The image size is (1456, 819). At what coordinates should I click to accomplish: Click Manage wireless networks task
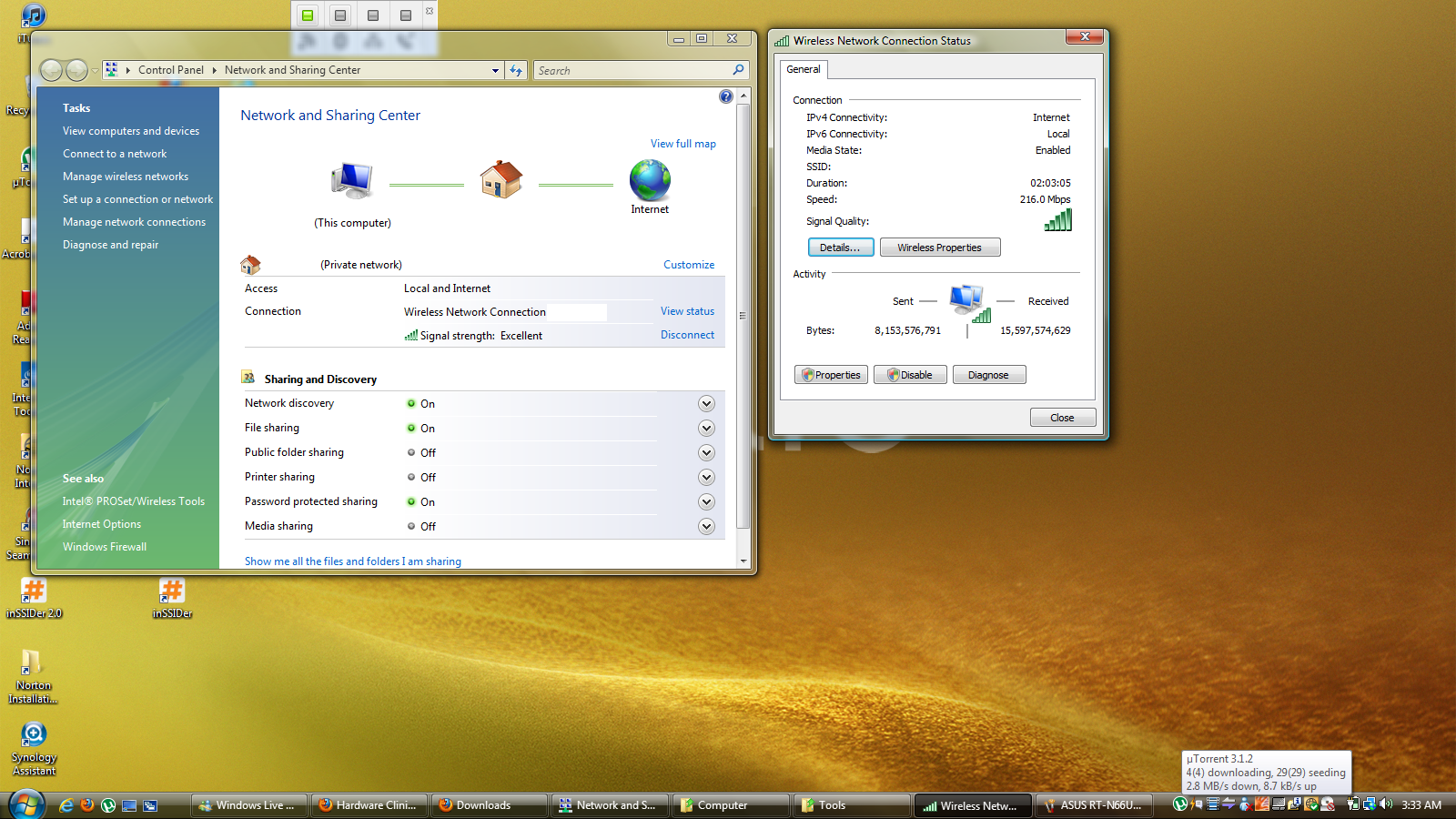pos(126,177)
